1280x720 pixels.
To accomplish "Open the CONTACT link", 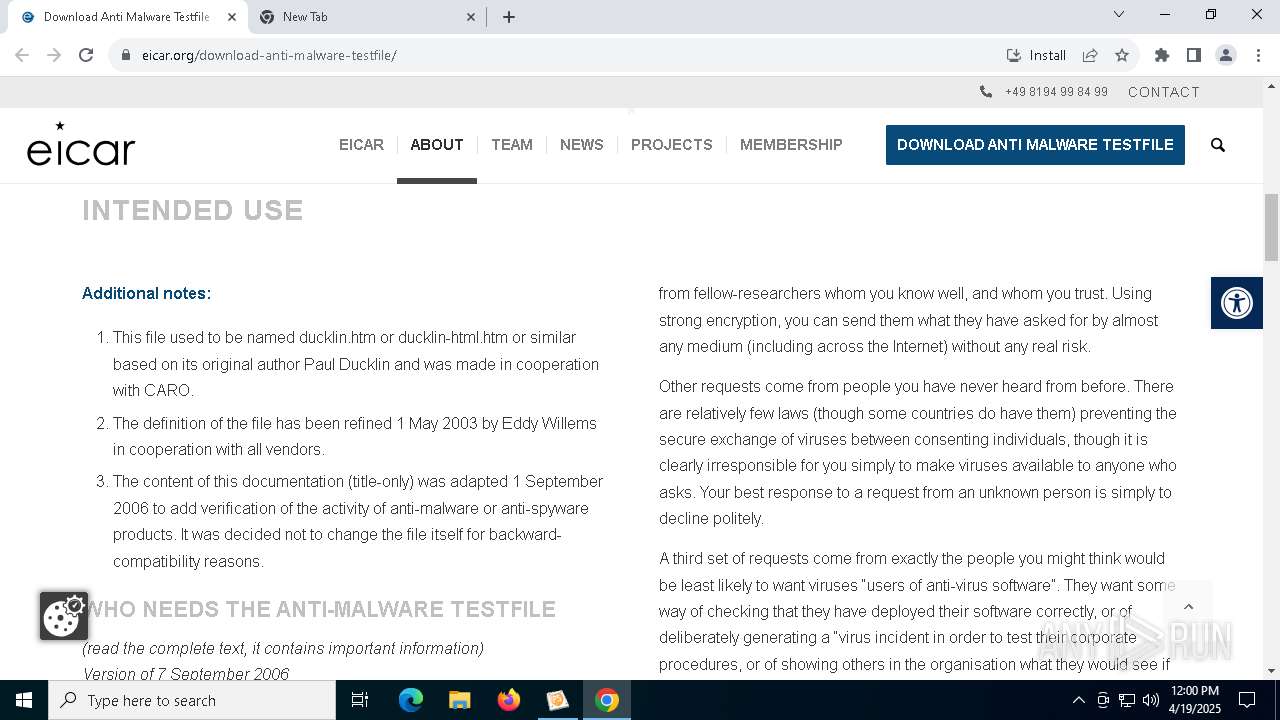I will 1164,92.
